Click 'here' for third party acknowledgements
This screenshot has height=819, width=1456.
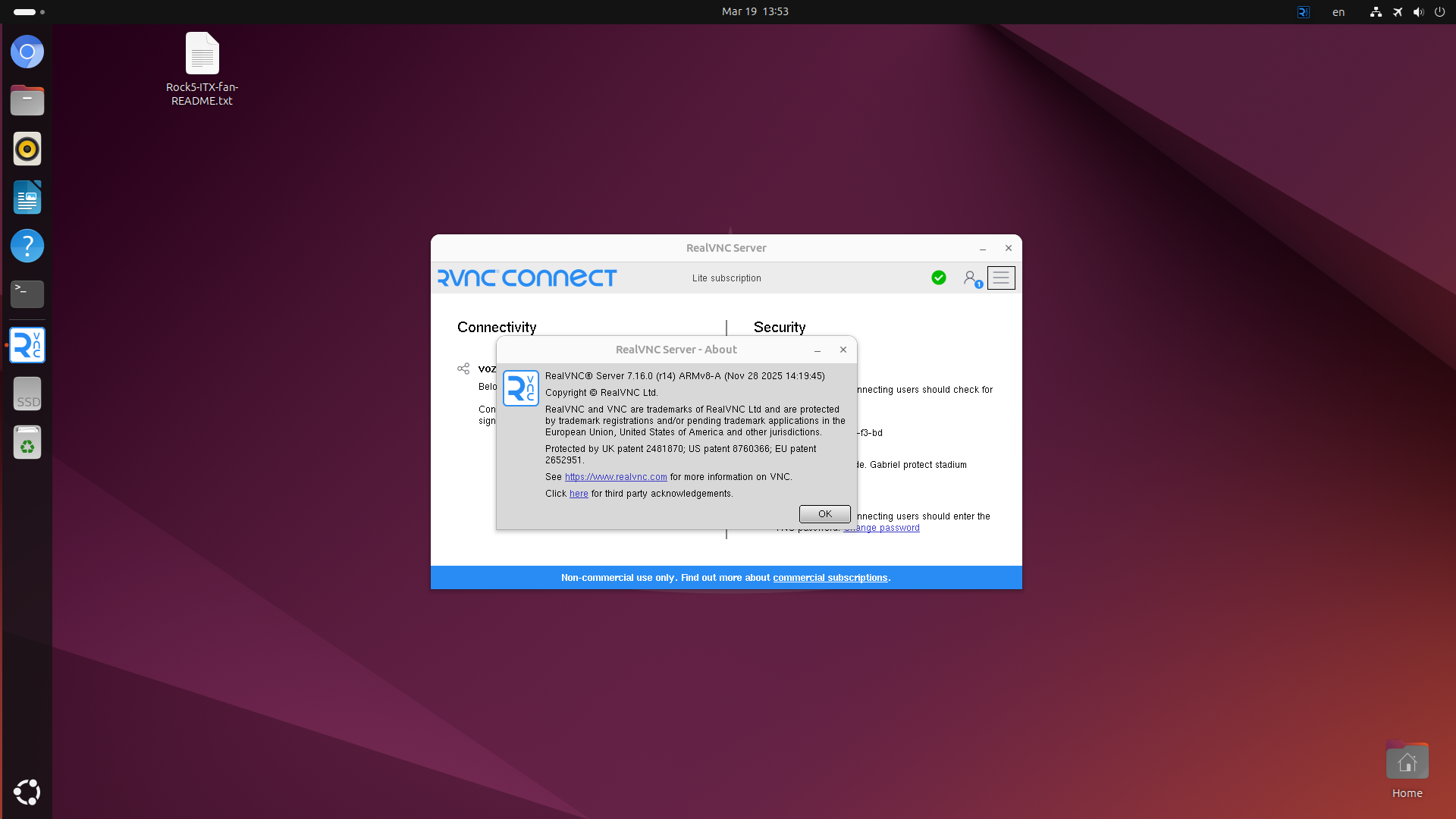click(x=579, y=494)
